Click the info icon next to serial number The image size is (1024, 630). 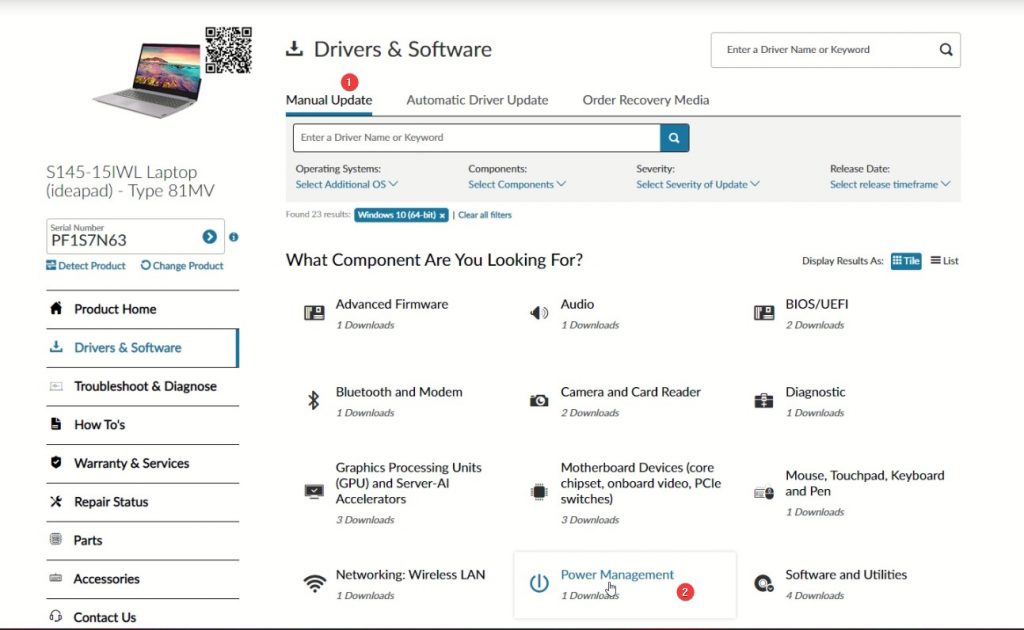(x=233, y=236)
